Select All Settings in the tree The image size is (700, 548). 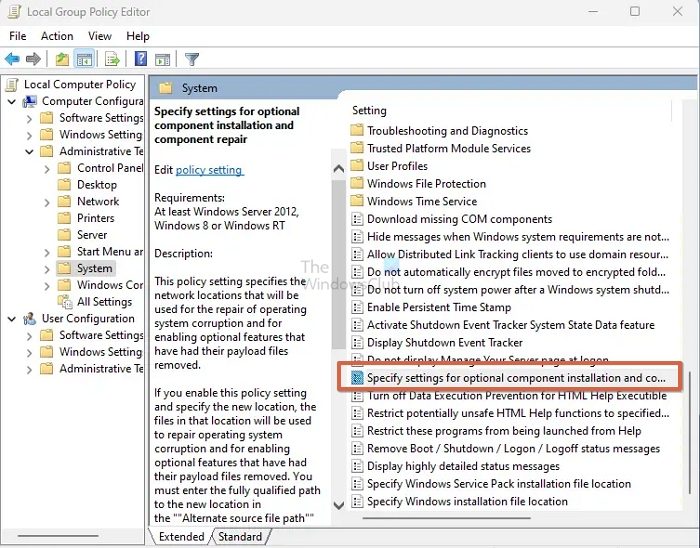point(104,302)
